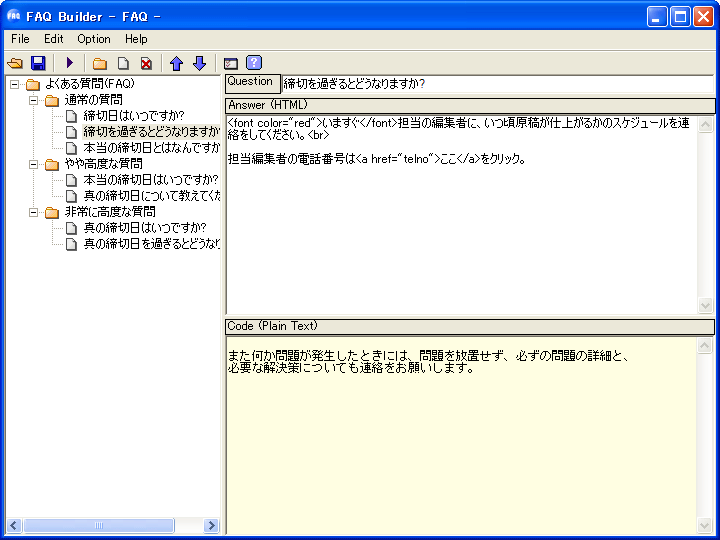Delete item using the red X icon
720x540 pixels.
click(x=146, y=63)
